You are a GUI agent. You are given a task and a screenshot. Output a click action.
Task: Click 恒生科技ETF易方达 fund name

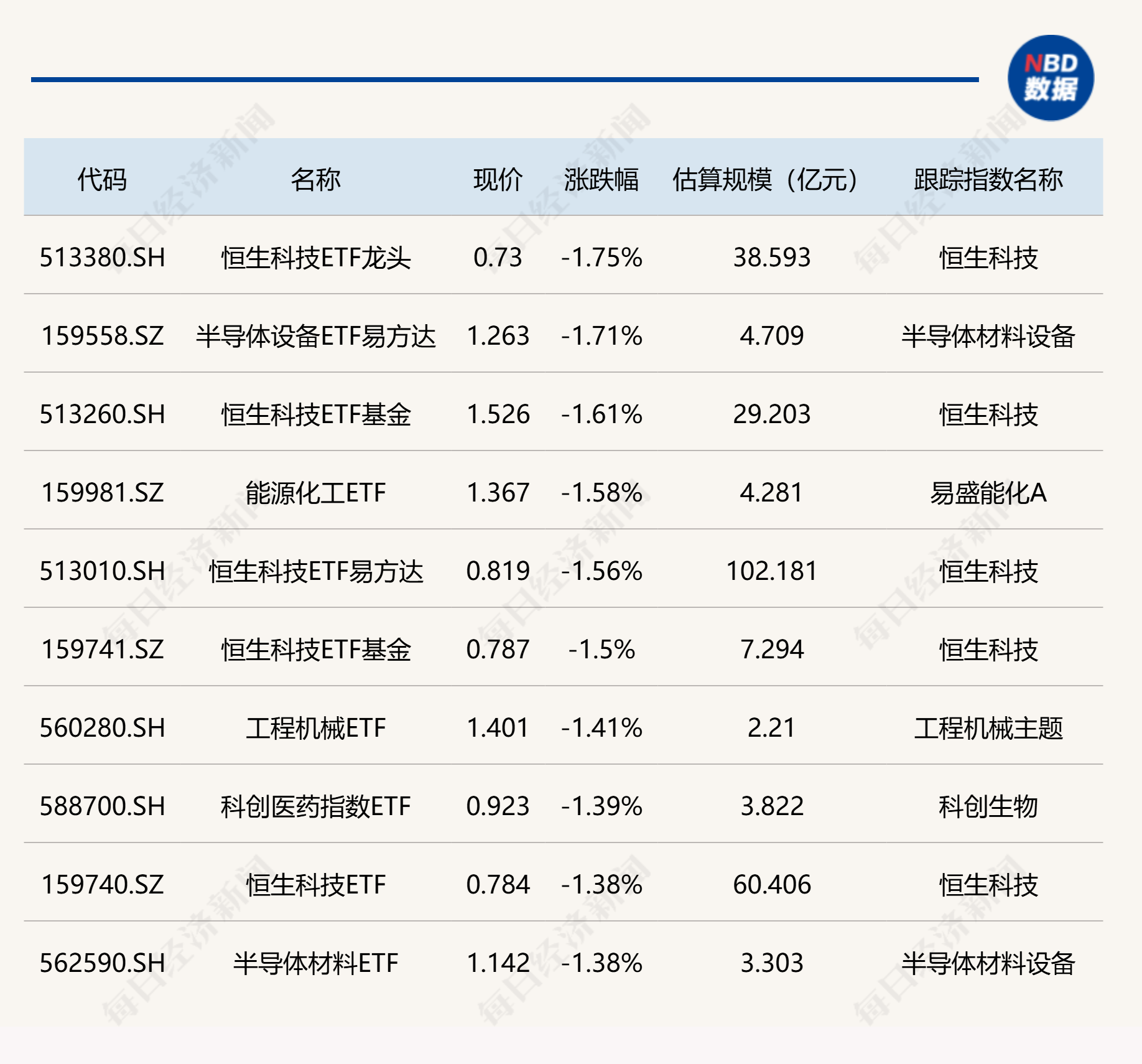click(x=315, y=571)
